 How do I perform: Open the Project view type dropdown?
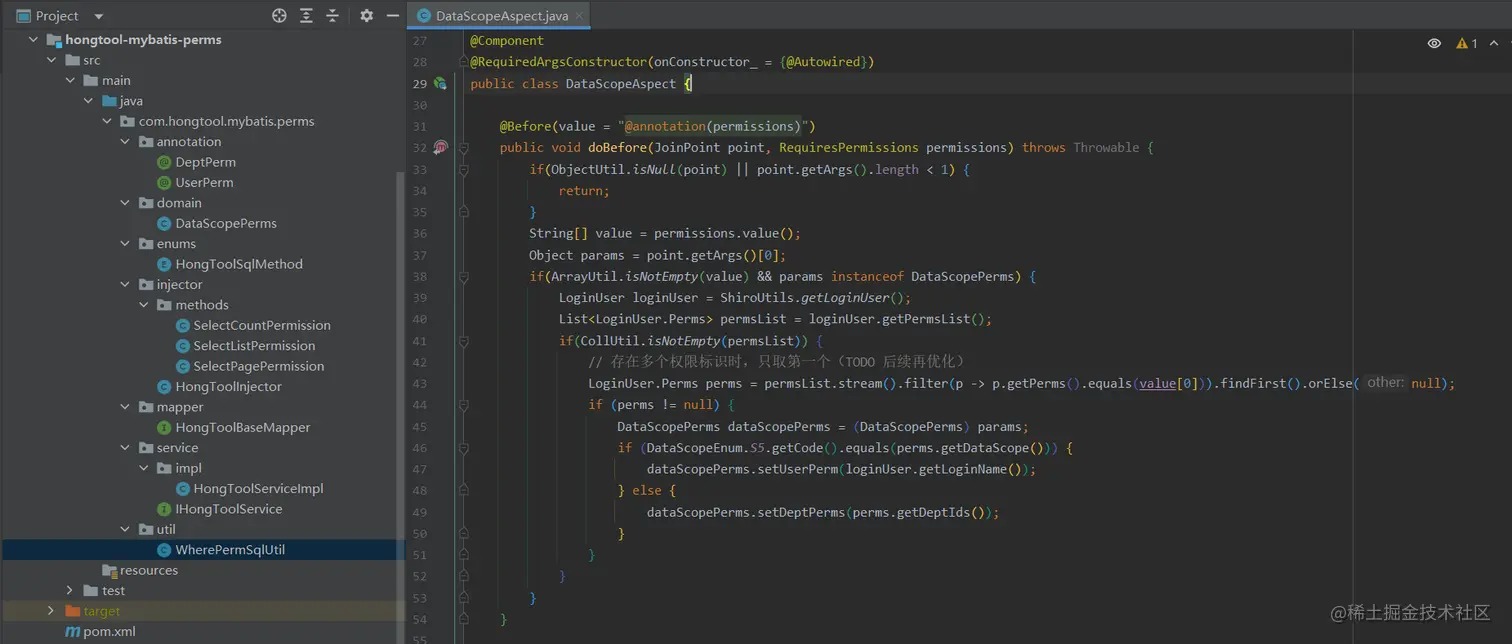pyautogui.click(x=98, y=17)
